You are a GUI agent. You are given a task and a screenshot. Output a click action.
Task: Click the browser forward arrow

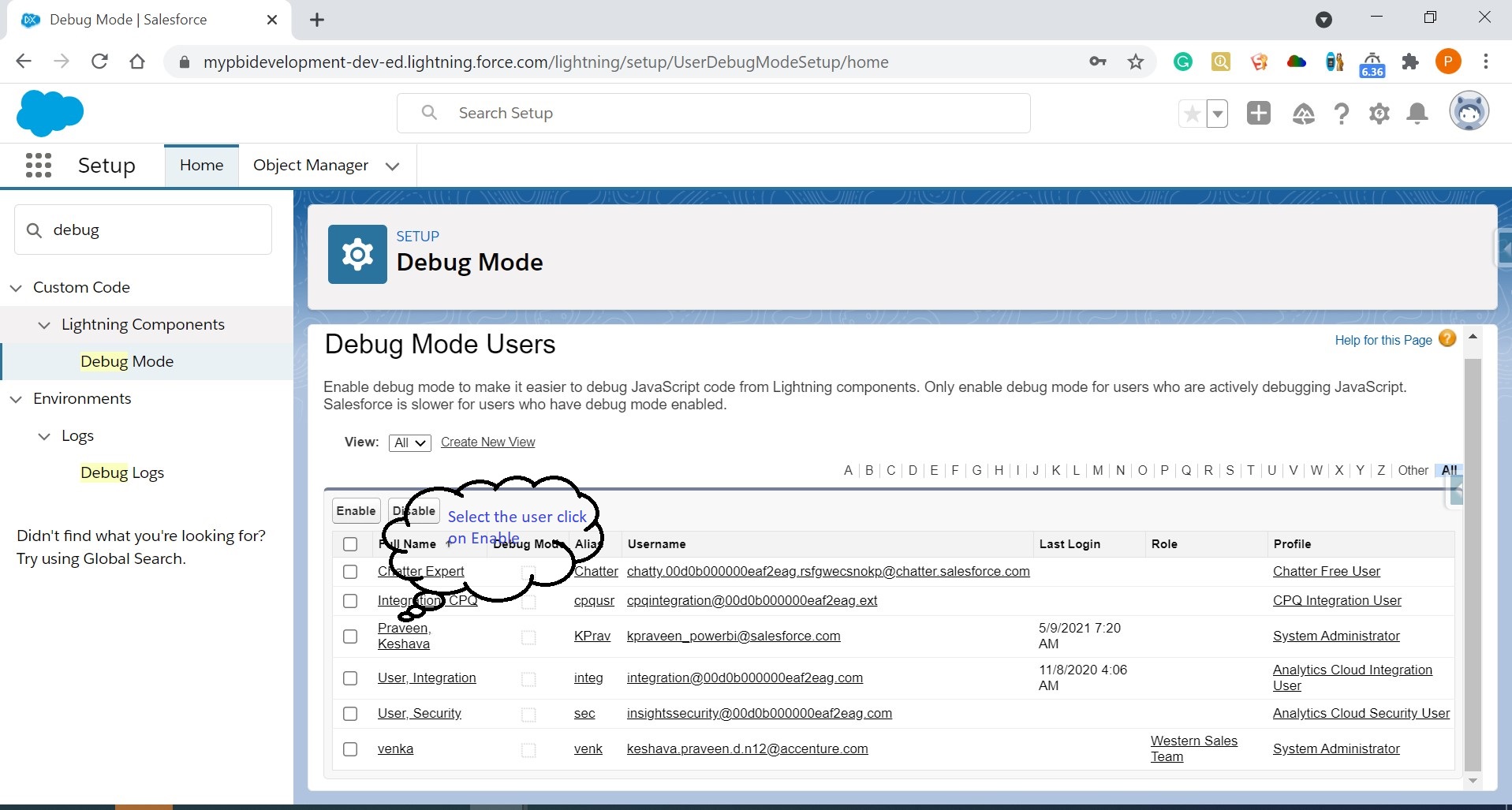point(62,62)
